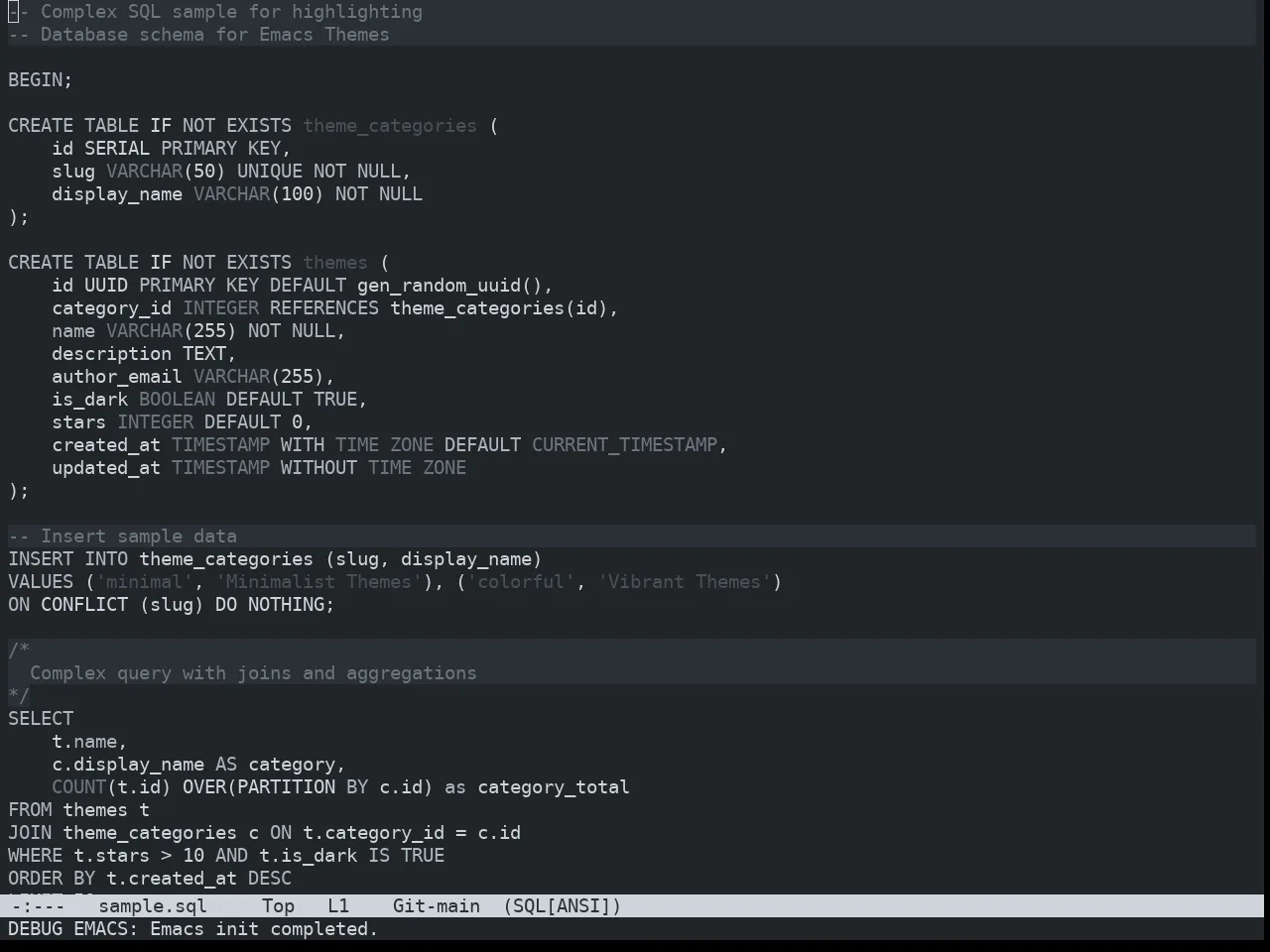
Task: Click the L1 line number indicator
Action: tap(338, 905)
